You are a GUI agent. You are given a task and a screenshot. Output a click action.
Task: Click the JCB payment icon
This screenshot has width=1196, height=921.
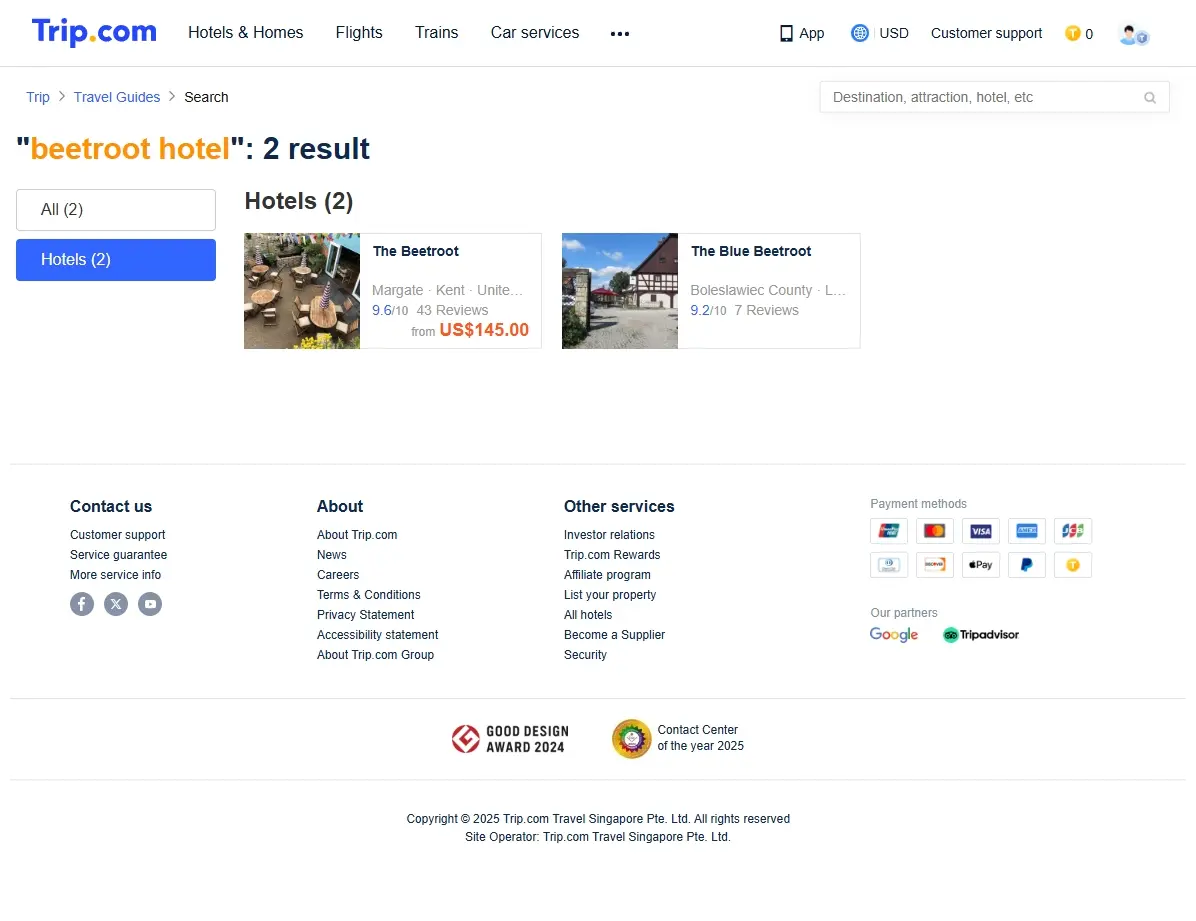coord(1072,530)
